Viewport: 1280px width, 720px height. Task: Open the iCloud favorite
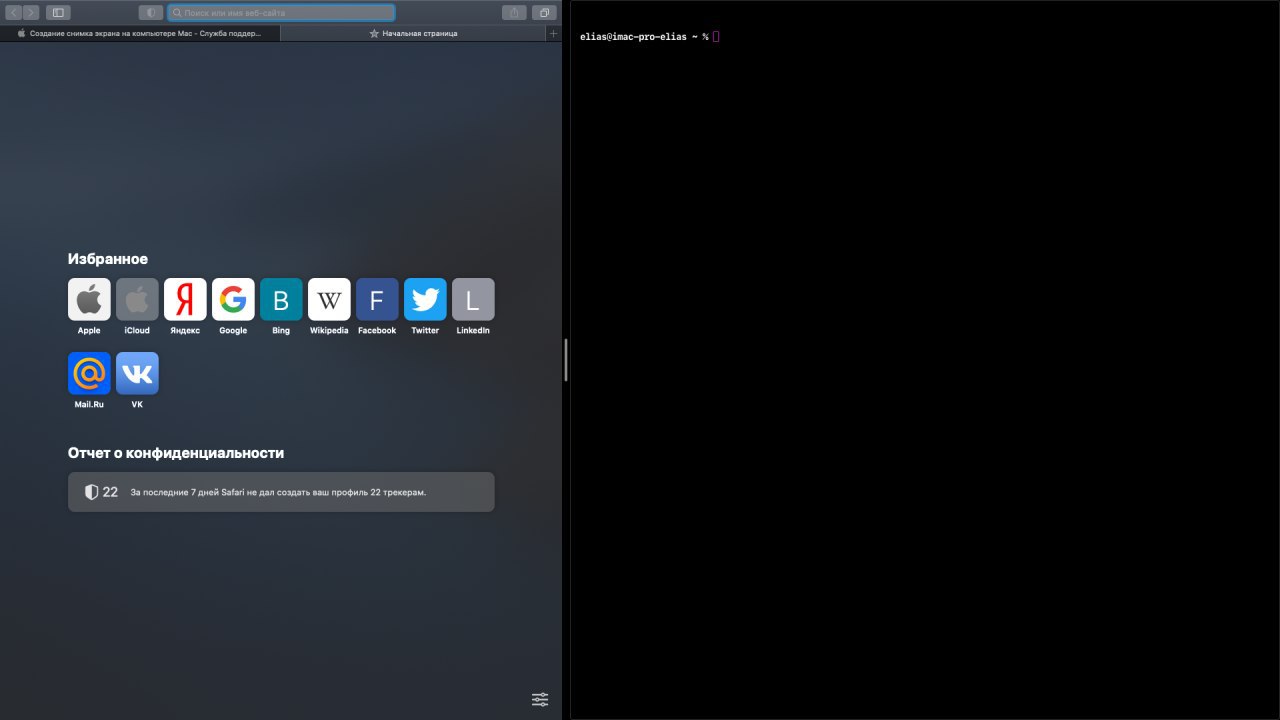tap(137, 306)
